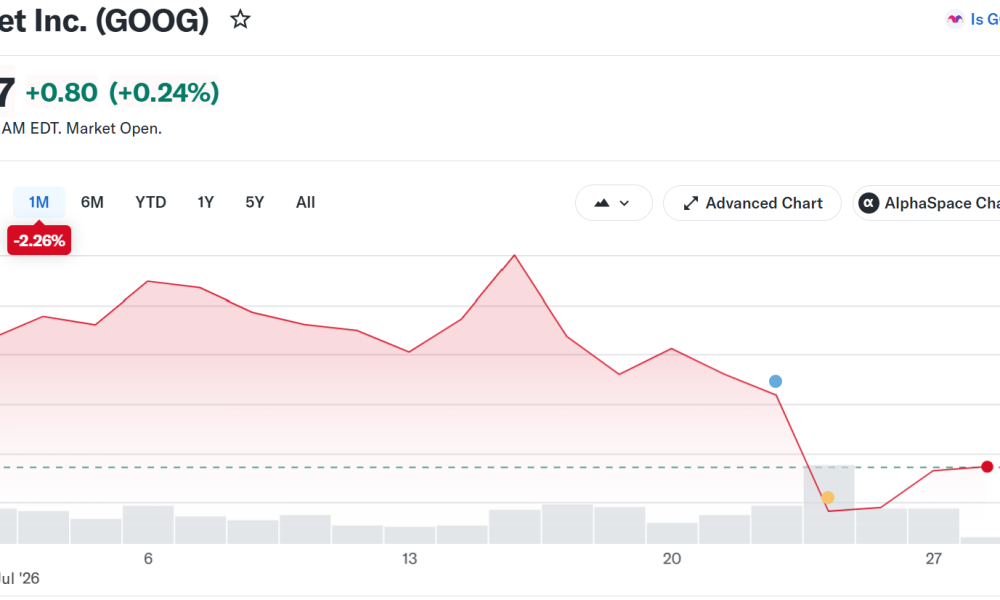
Task: Click the orange event dot on the chart
Action: coord(828,497)
